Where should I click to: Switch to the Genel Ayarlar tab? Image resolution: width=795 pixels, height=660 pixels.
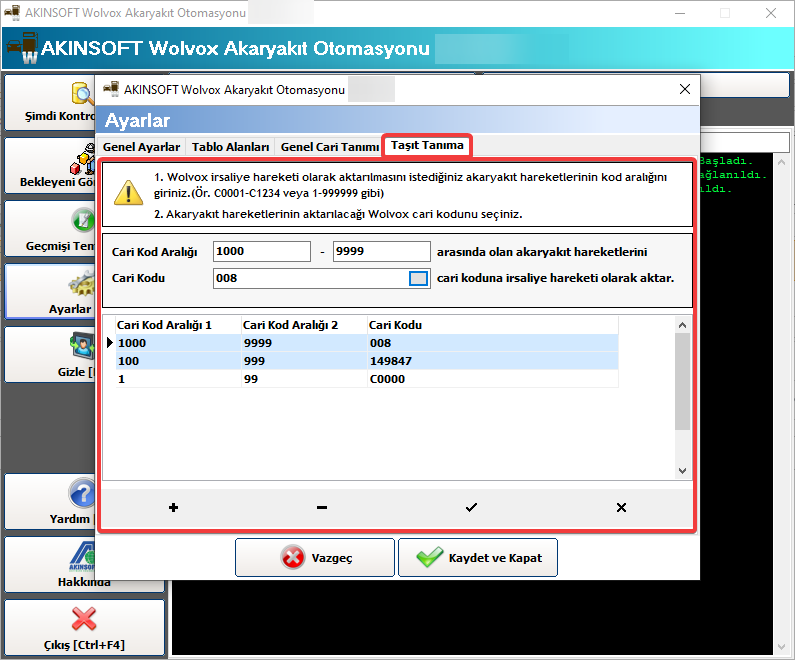(x=141, y=147)
